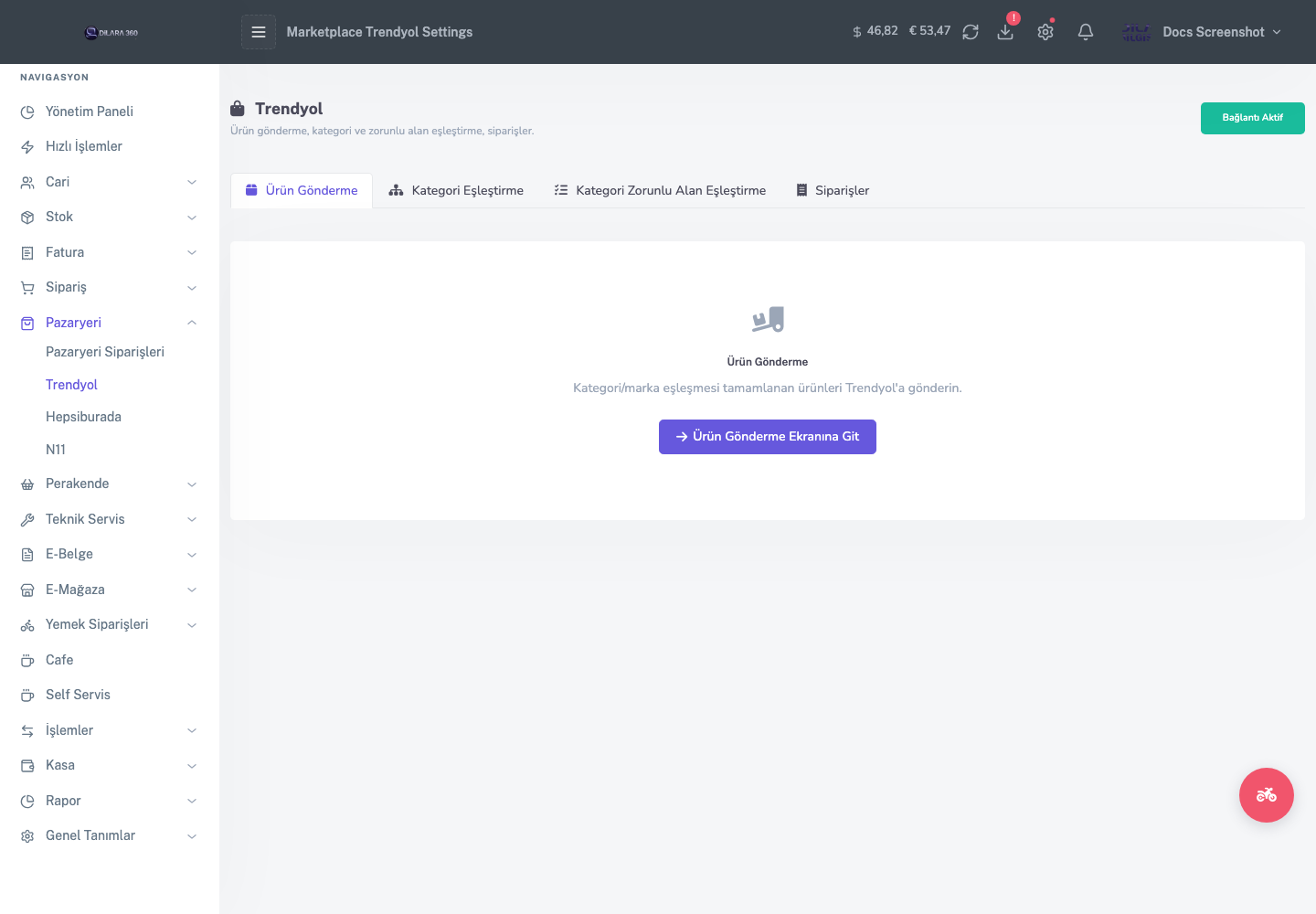Toggle the hamburger sidebar menu button
This screenshot has height=914, width=1316.
pyautogui.click(x=259, y=32)
